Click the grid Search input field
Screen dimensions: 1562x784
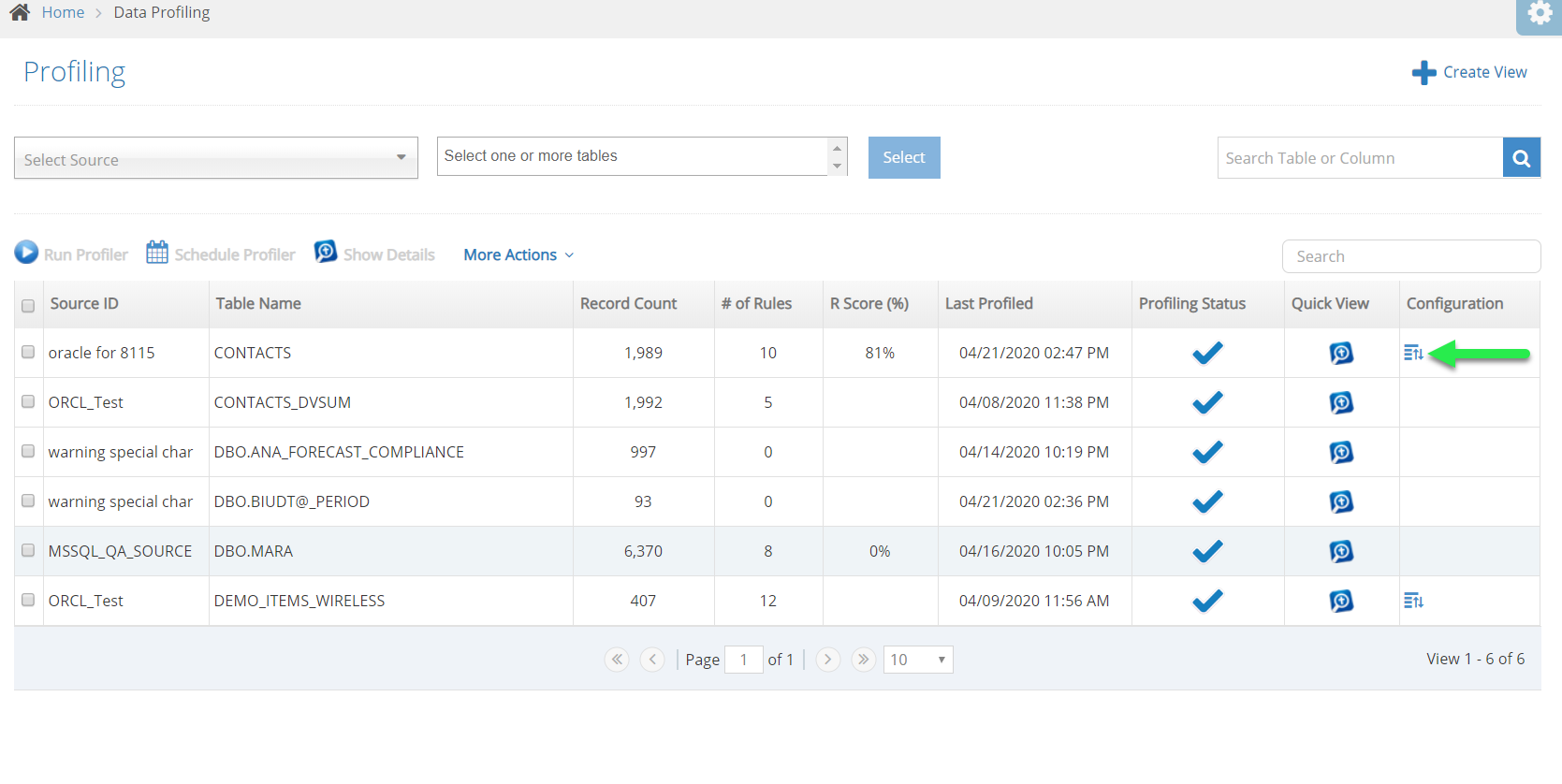(x=1411, y=256)
